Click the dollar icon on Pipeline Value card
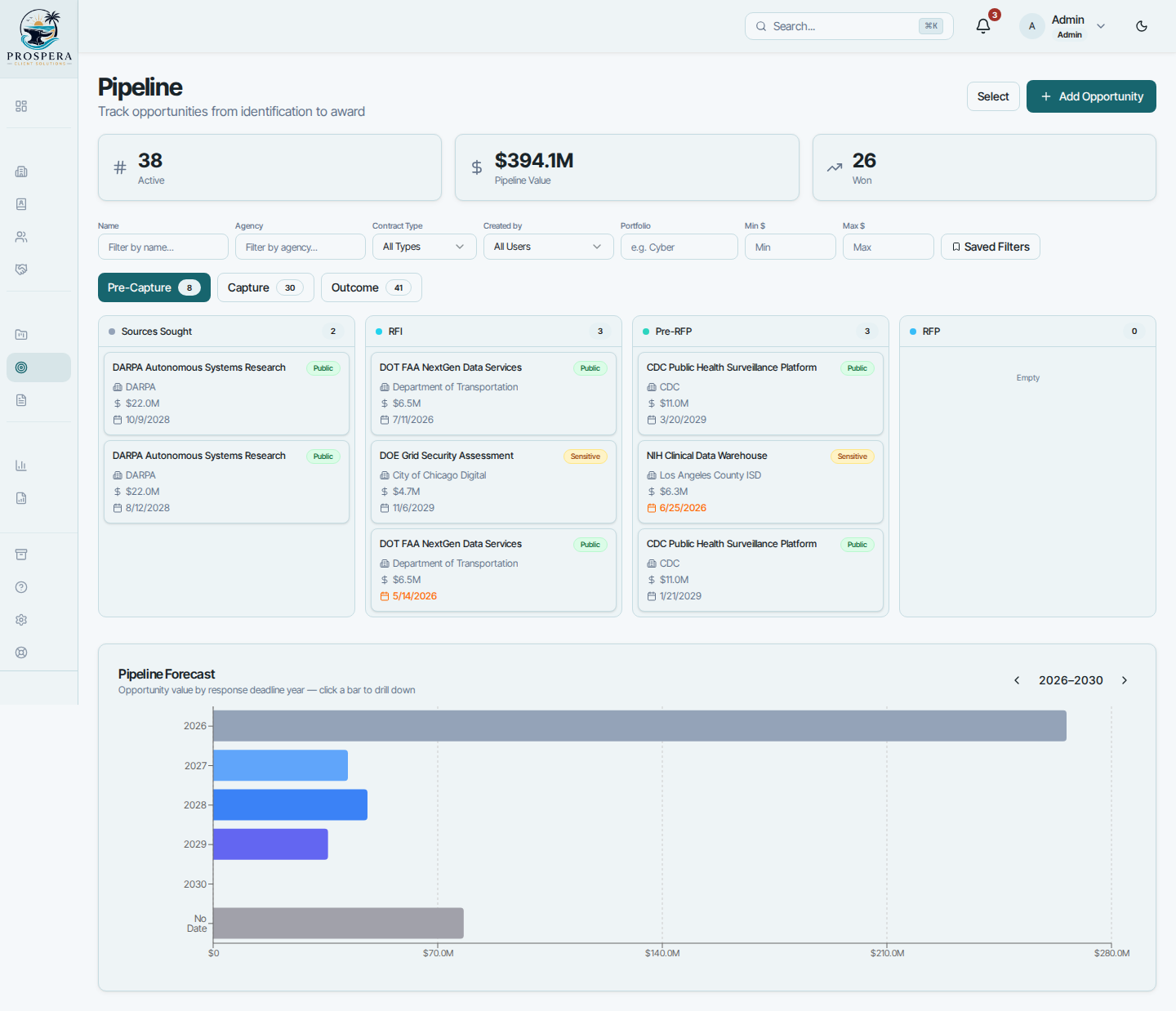The height and width of the screenshot is (1011, 1176). [477, 167]
